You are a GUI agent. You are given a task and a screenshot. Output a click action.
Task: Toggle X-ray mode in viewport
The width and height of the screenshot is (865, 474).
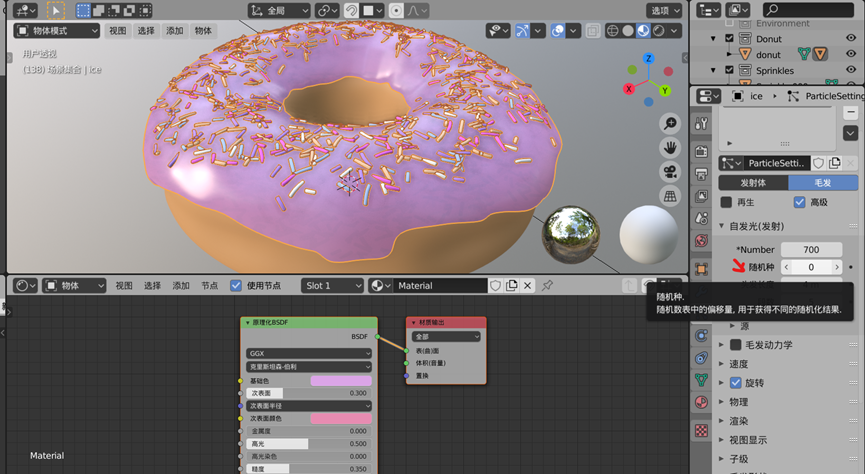(x=593, y=31)
